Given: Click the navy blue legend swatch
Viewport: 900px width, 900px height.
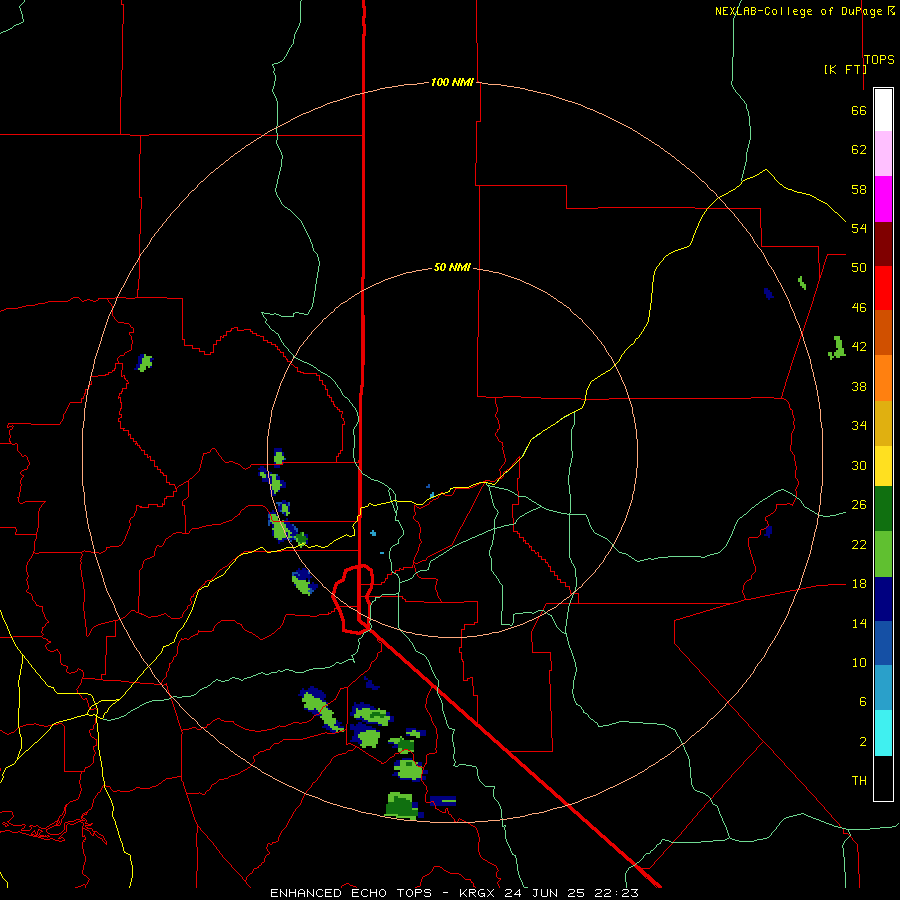Looking at the screenshot, I should [883, 599].
